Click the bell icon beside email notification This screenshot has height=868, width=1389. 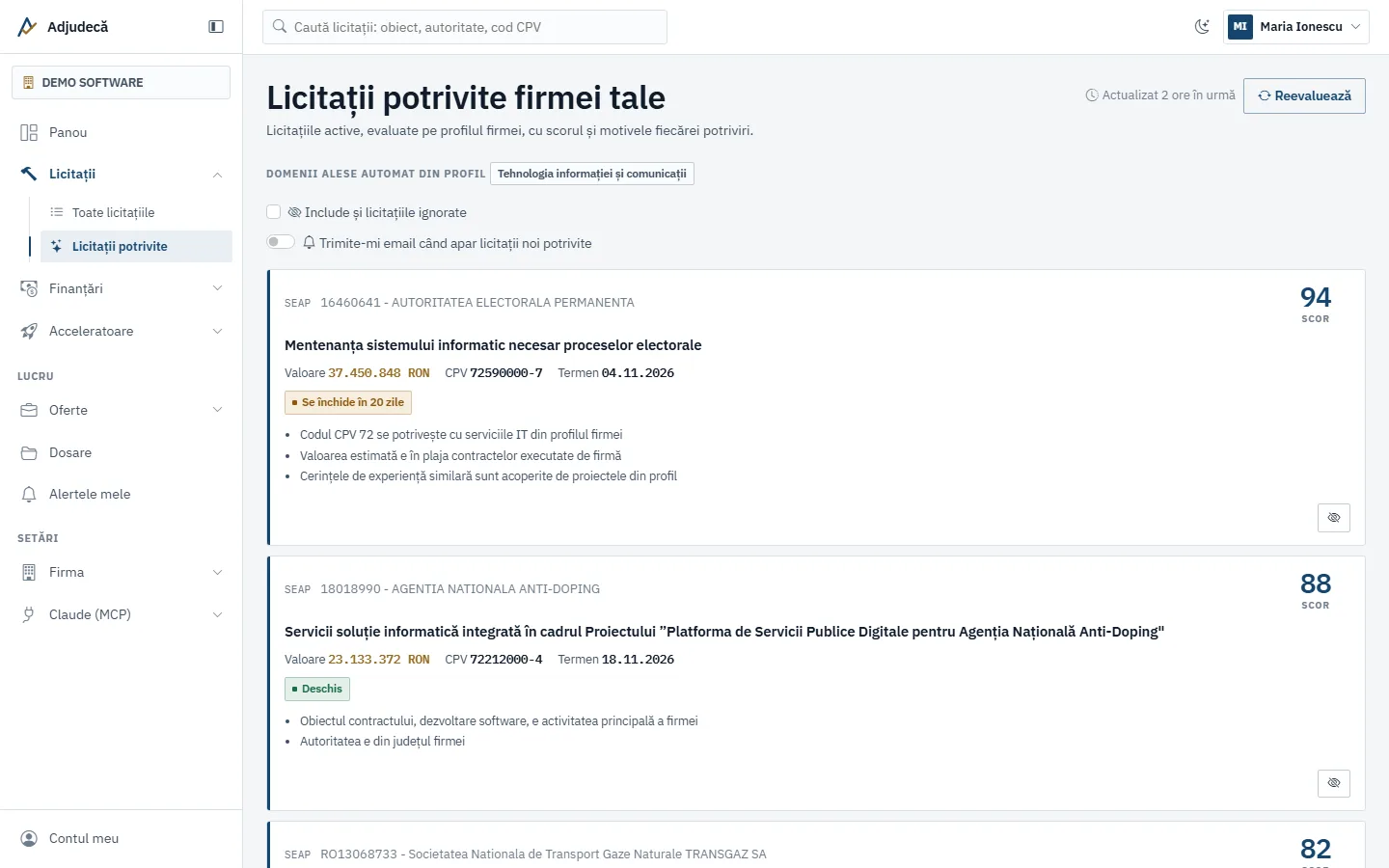[309, 243]
